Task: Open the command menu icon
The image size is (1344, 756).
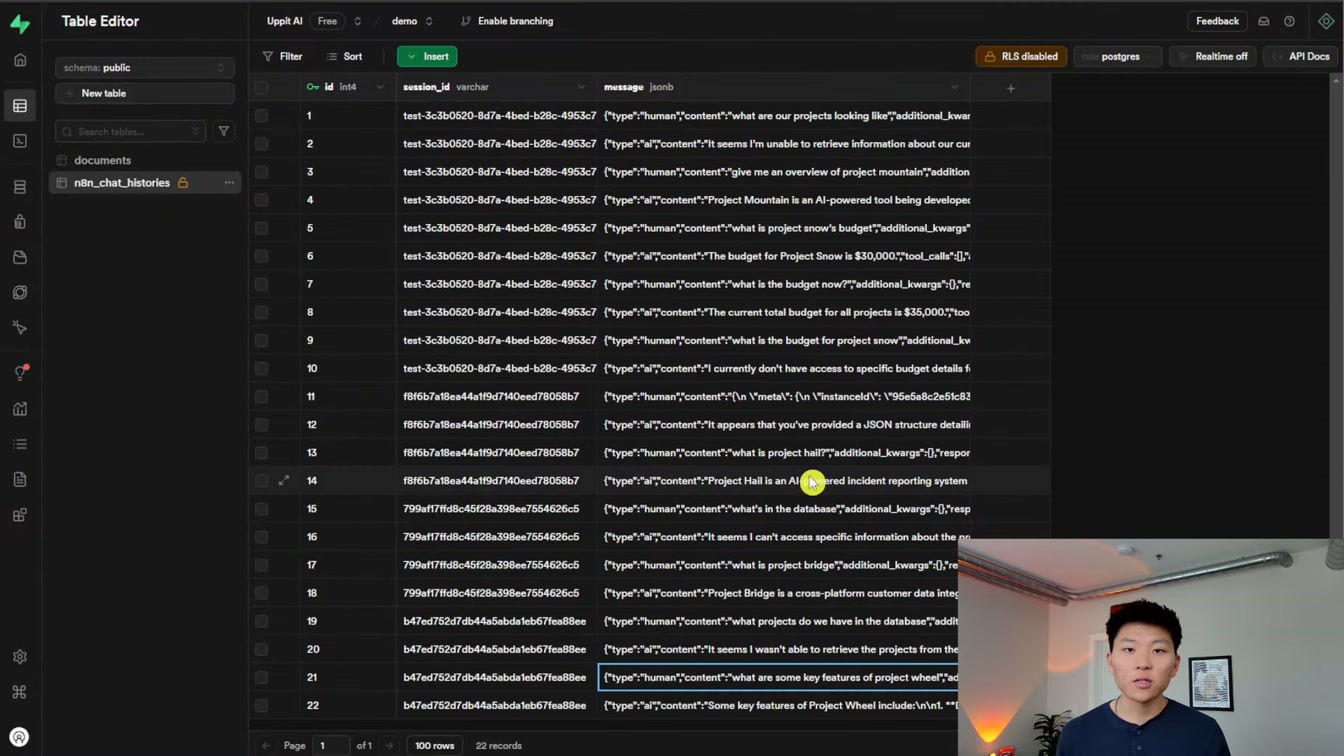Action: tap(20, 692)
